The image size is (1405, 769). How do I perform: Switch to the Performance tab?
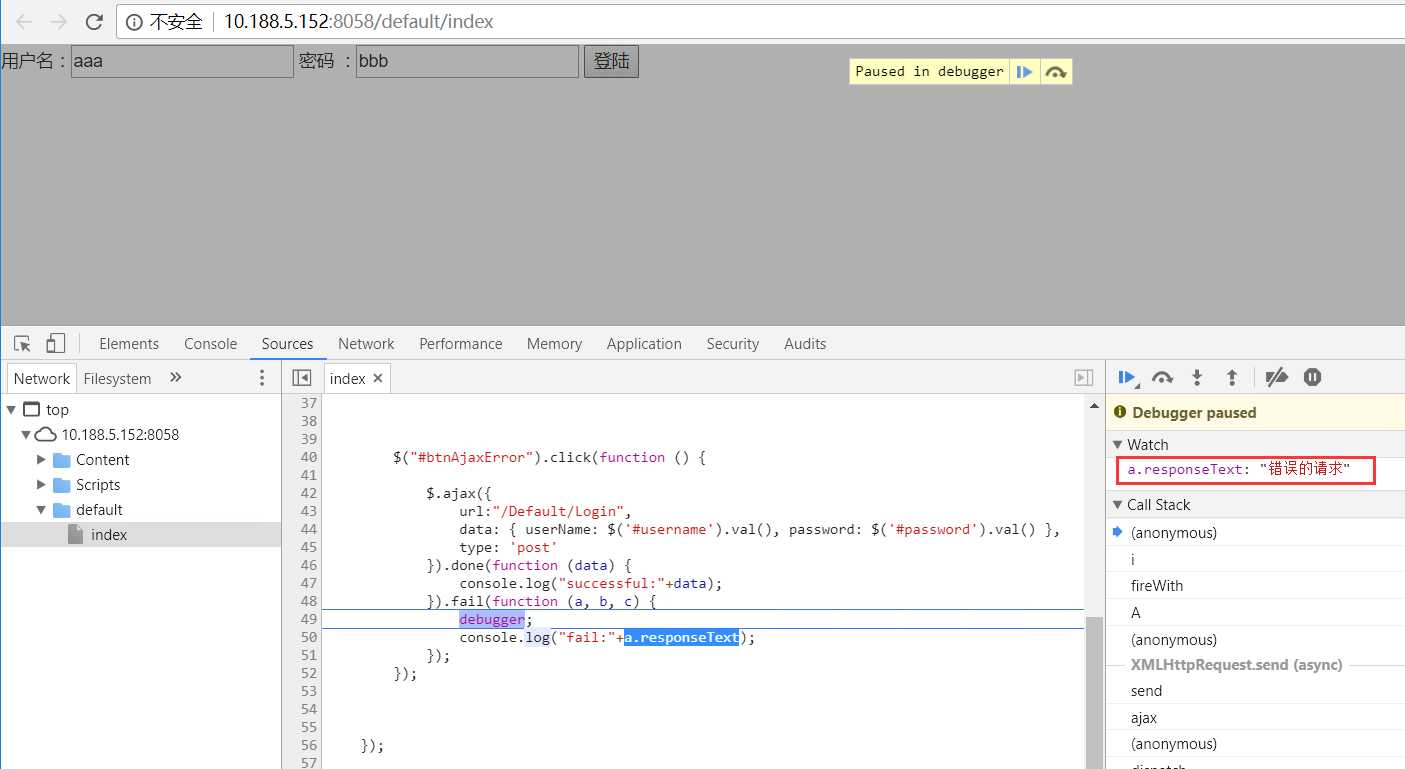pos(461,344)
